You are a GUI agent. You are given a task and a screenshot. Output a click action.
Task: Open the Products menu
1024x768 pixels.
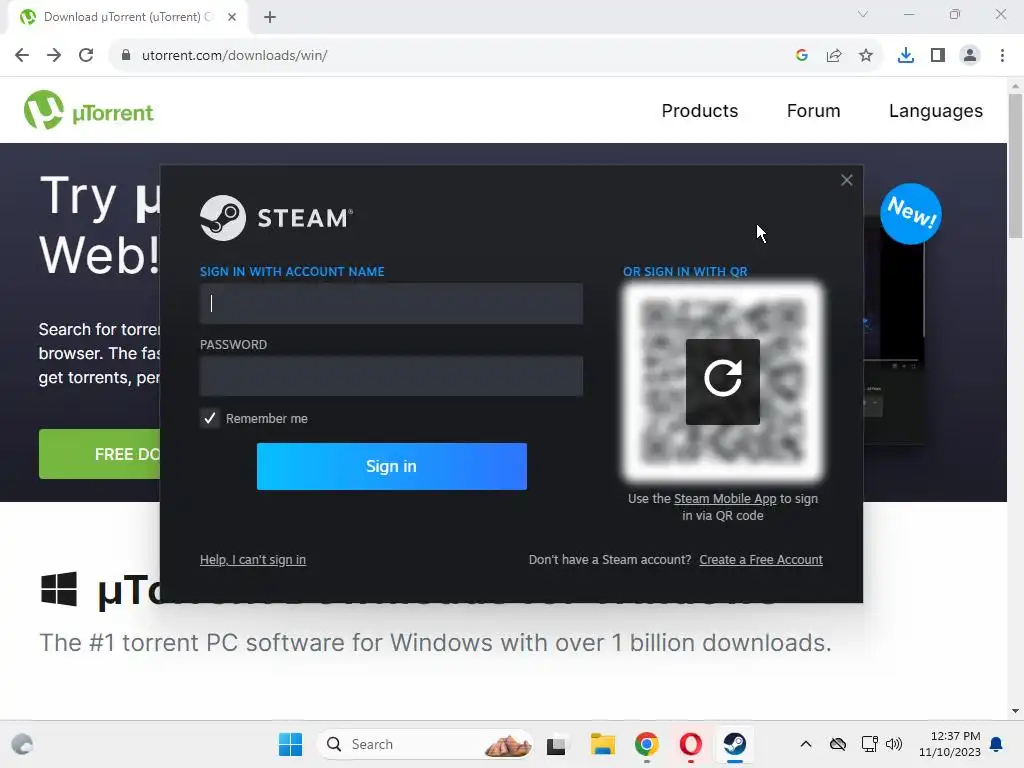point(699,111)
